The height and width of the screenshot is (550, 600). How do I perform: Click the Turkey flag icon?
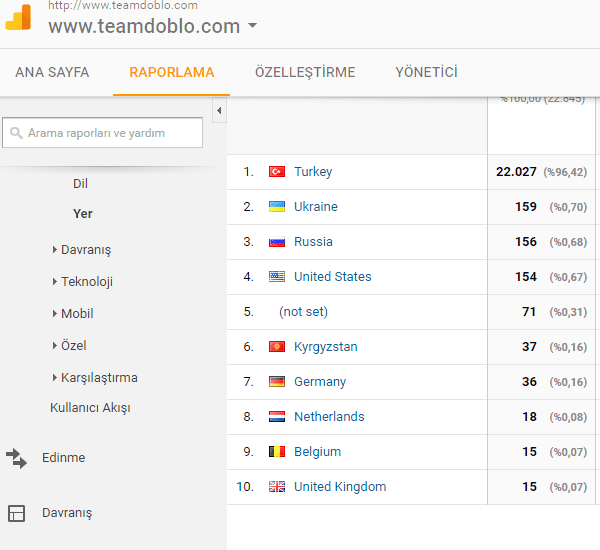click(277, 172)
